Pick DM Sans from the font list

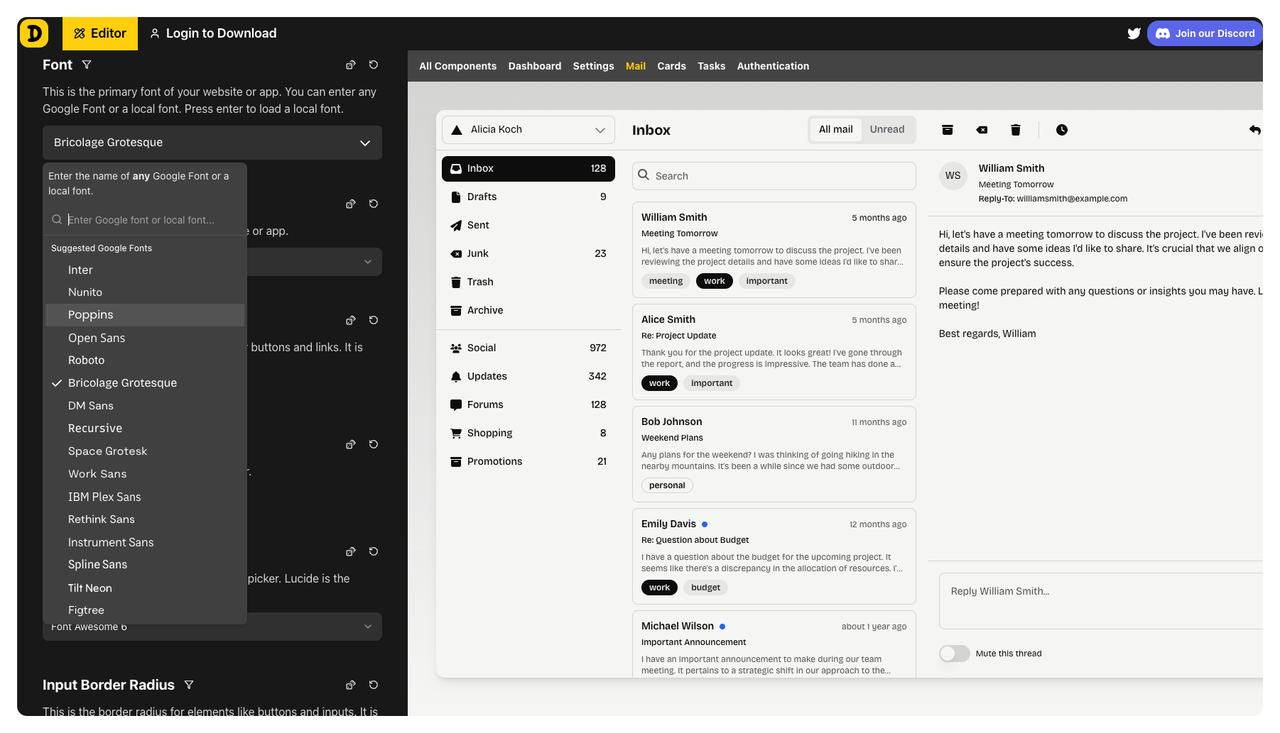145,406
